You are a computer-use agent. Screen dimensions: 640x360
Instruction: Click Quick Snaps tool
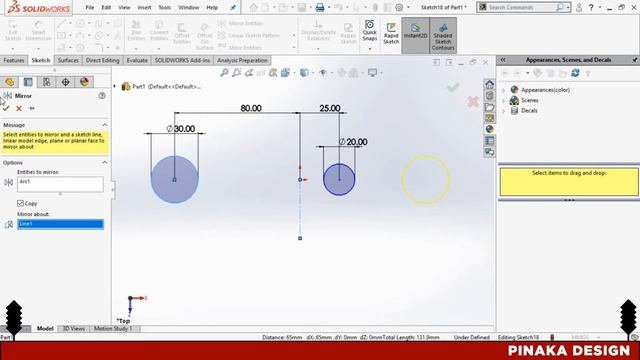click(369, 31)
